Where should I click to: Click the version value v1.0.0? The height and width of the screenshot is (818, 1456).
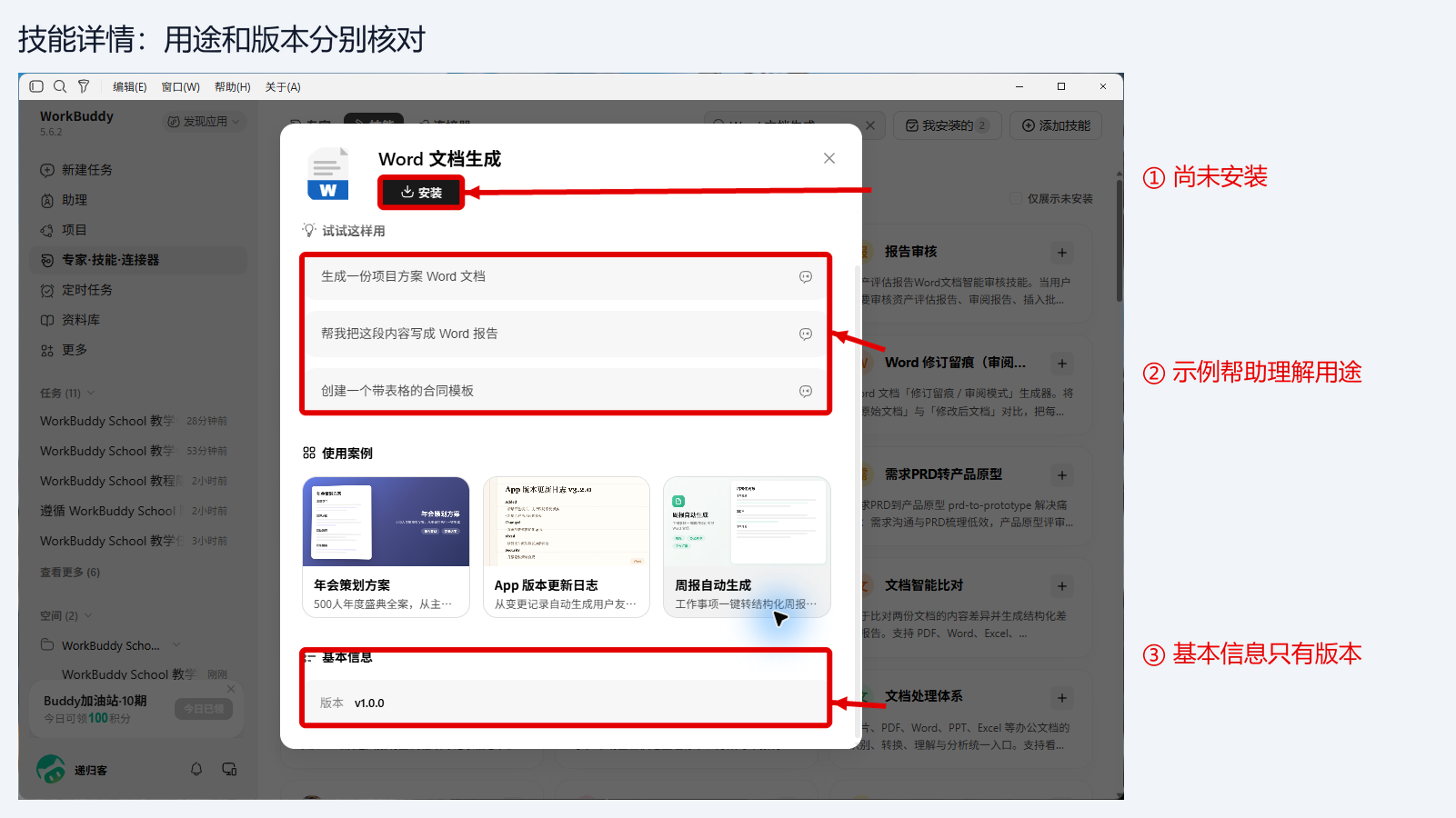click(x=369, y=703)
